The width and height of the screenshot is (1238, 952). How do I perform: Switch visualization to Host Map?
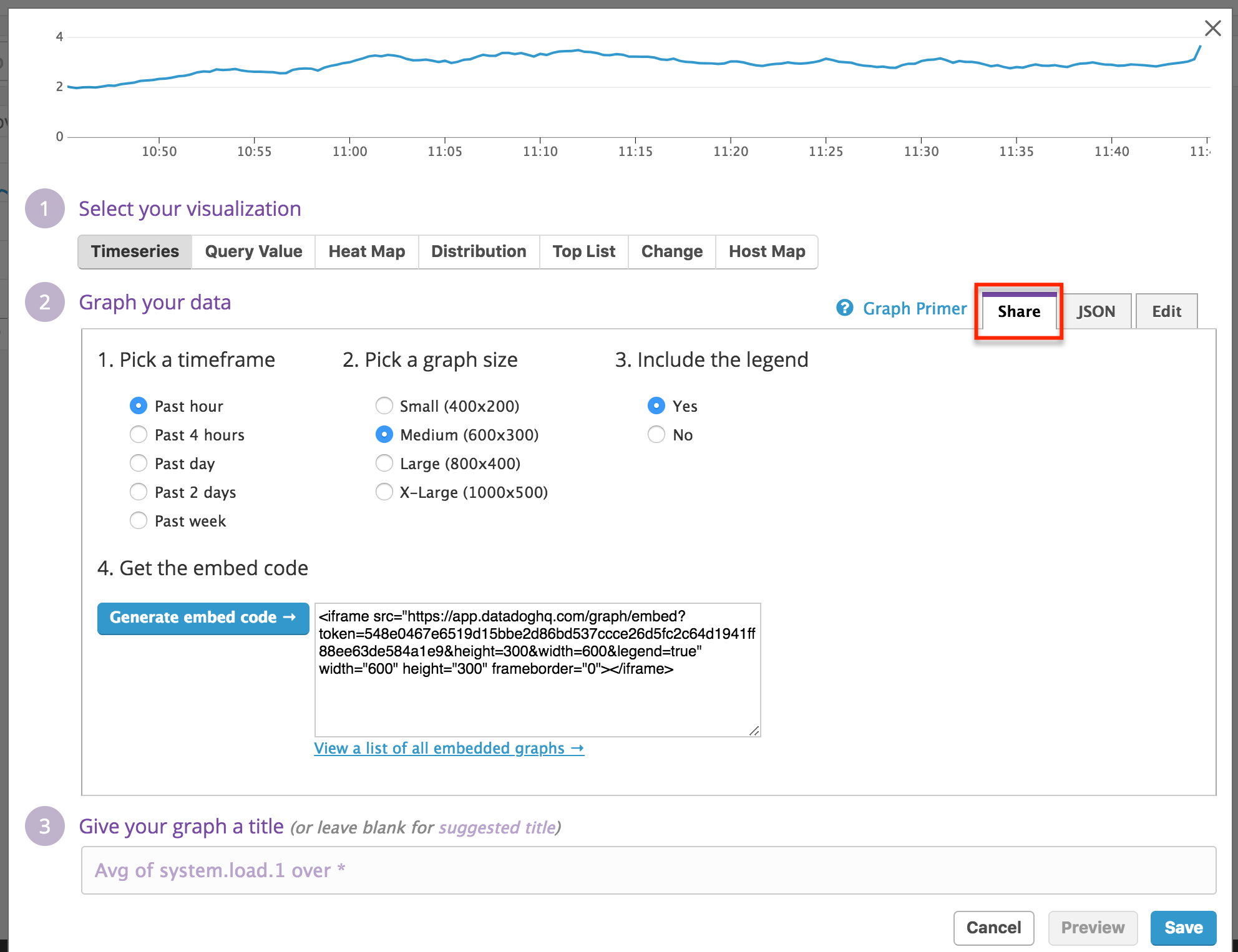coord(766,251)
